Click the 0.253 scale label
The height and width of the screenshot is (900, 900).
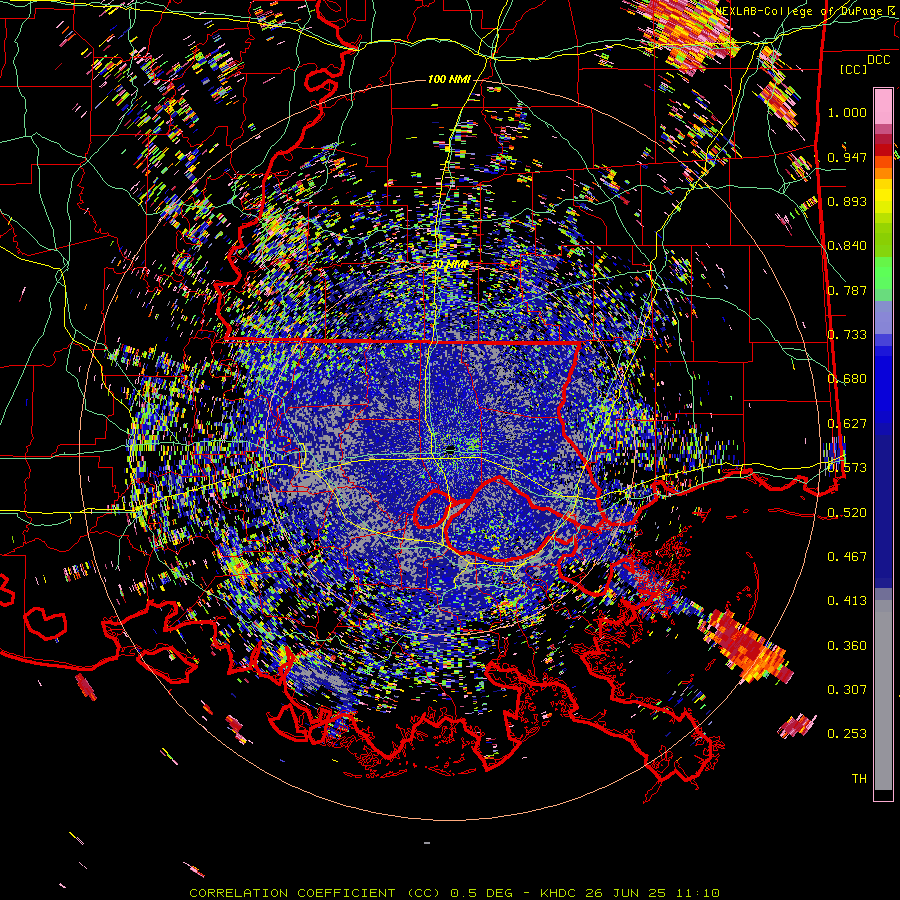point(847,734)
